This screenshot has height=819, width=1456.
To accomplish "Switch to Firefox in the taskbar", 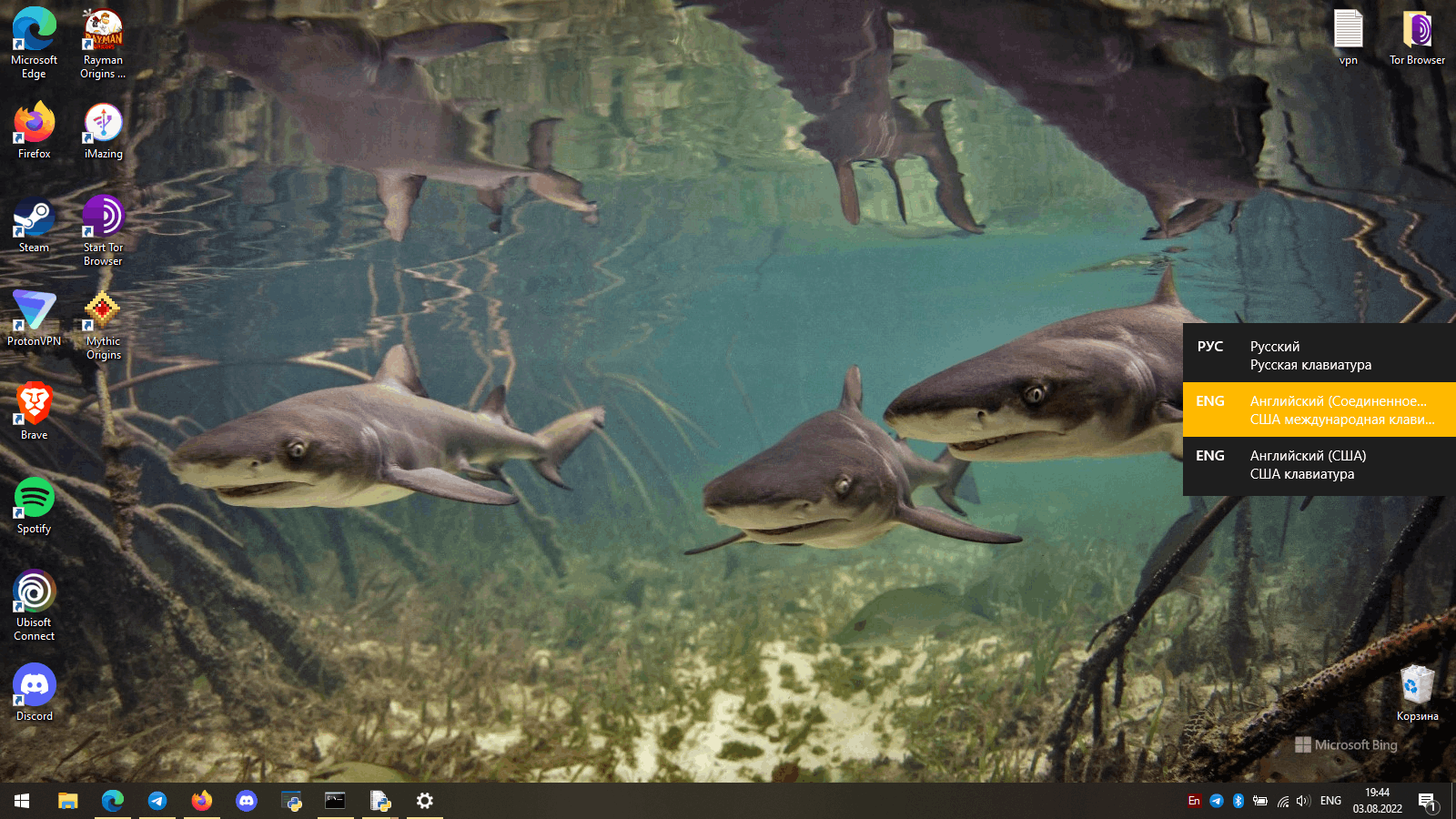I will pyautogui.click(x=202, y=801).
